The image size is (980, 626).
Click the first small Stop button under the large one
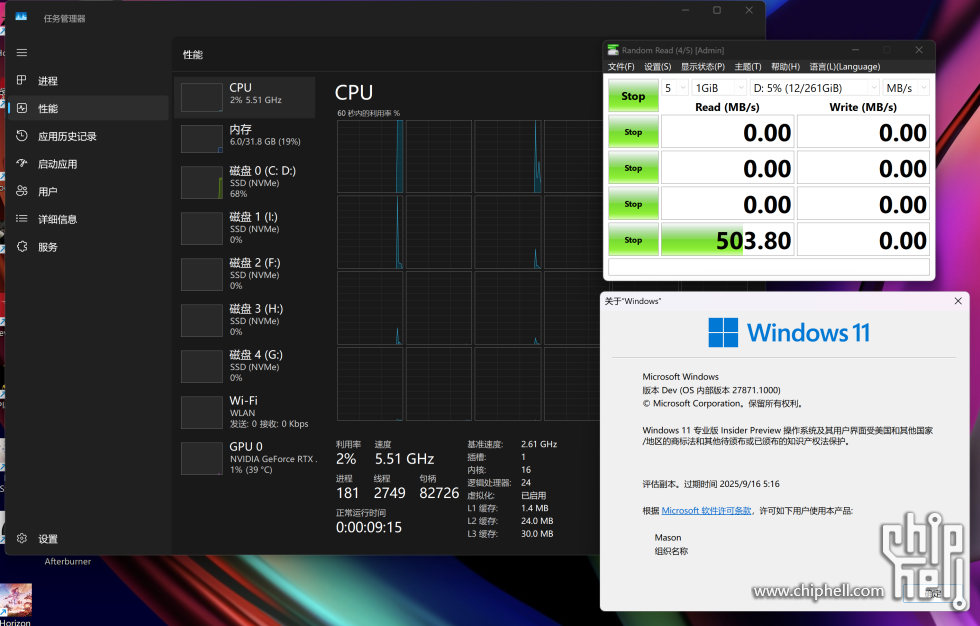[633, 132]
